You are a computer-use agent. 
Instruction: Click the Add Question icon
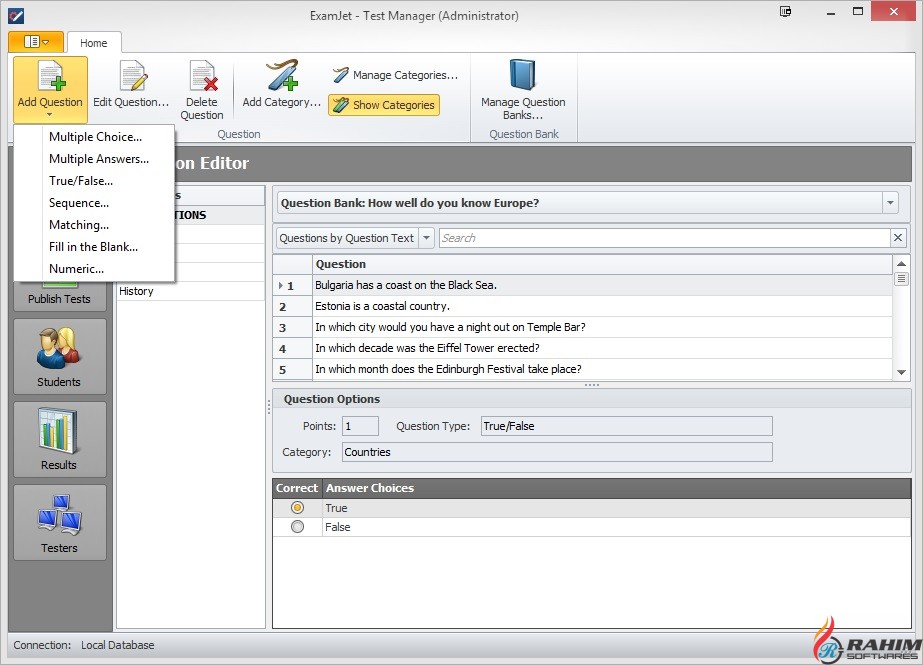coord(51,77)
